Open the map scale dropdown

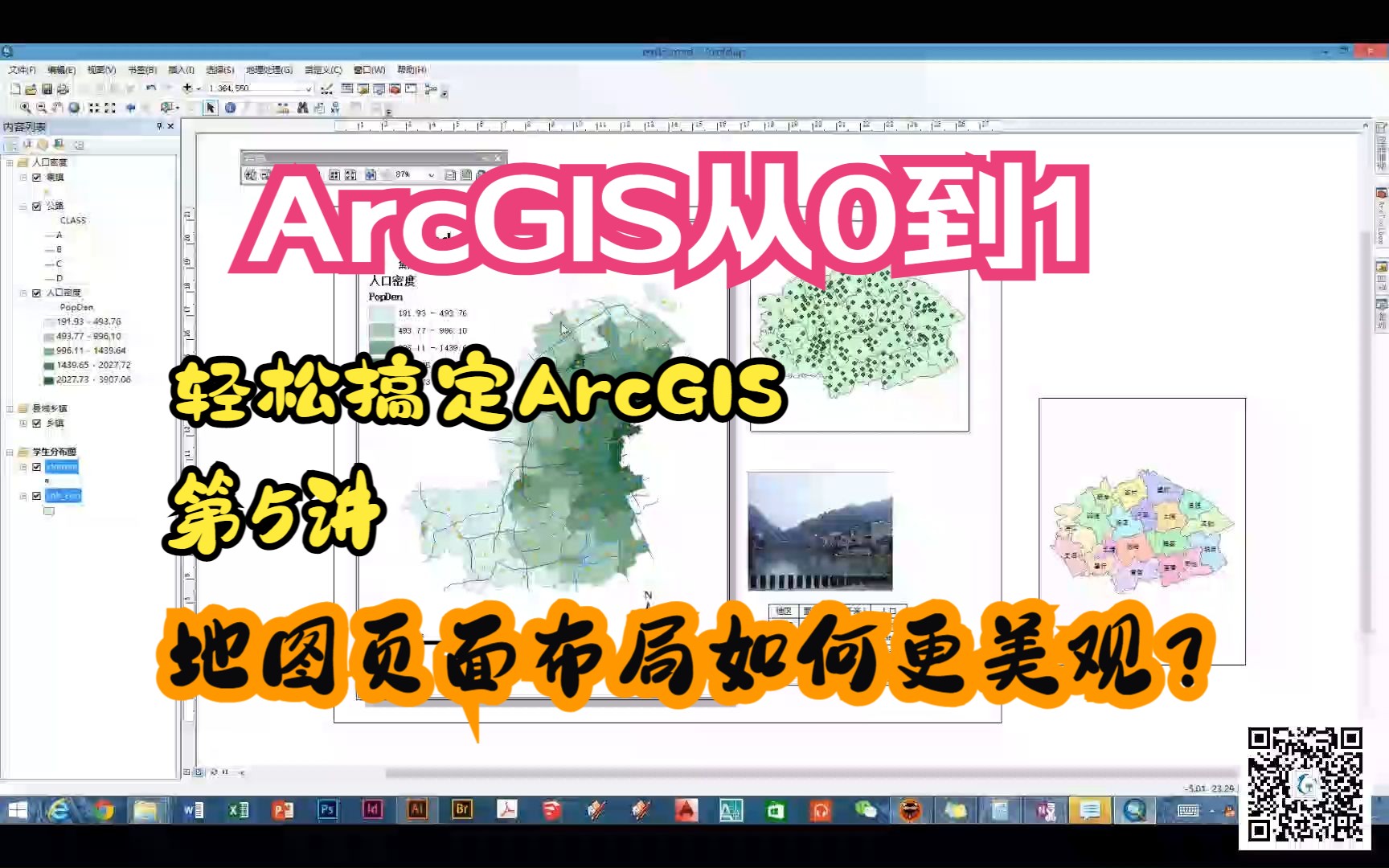(x=309, y=88)
